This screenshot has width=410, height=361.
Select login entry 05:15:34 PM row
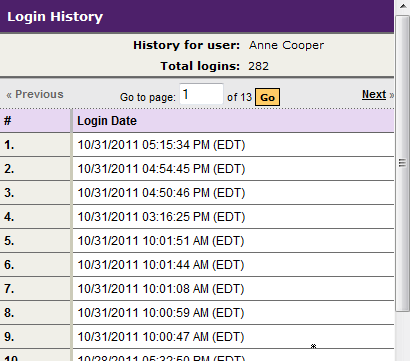(x=197, y=145)
